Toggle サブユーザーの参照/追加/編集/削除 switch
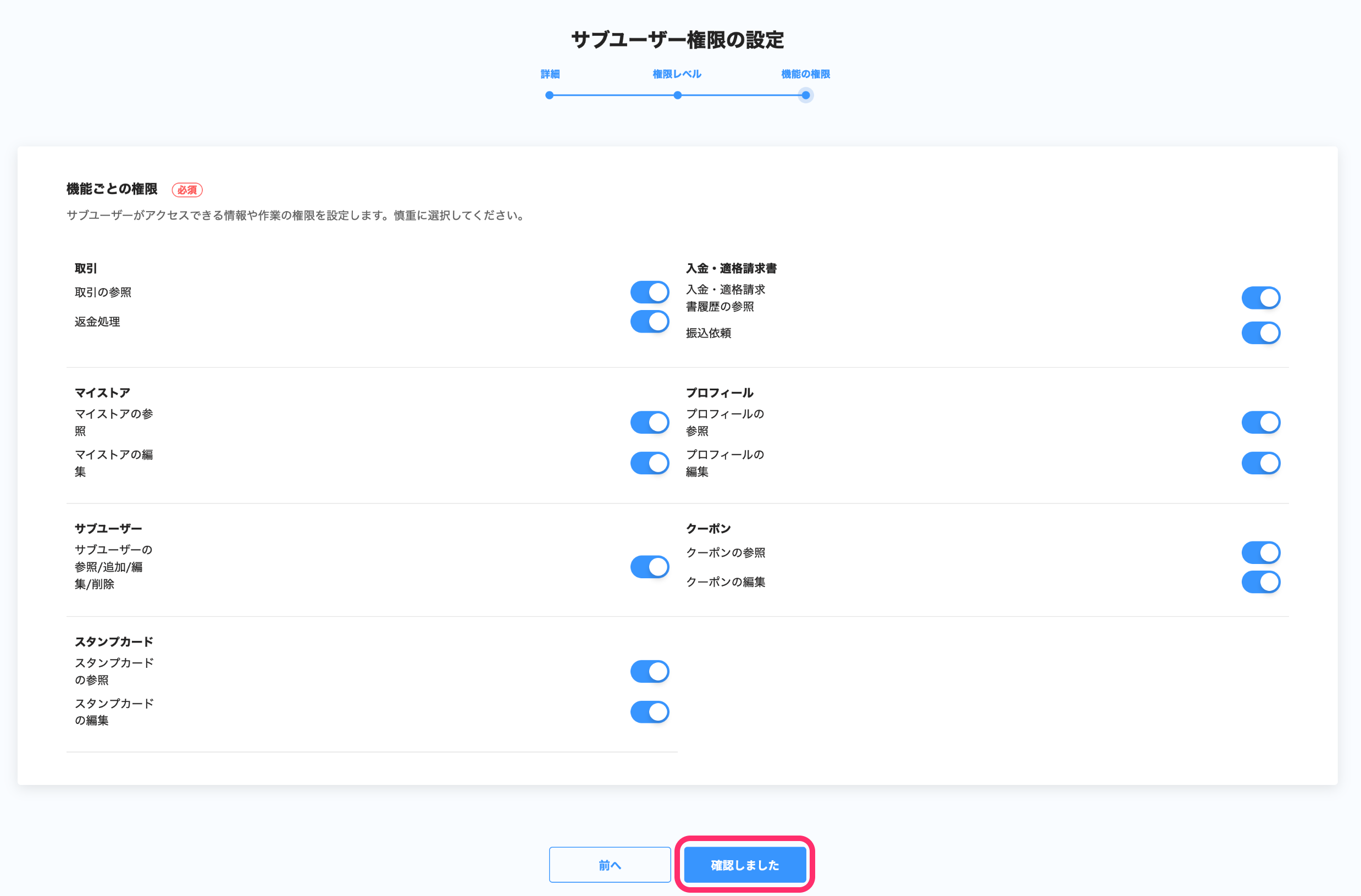 click(650, 567)
